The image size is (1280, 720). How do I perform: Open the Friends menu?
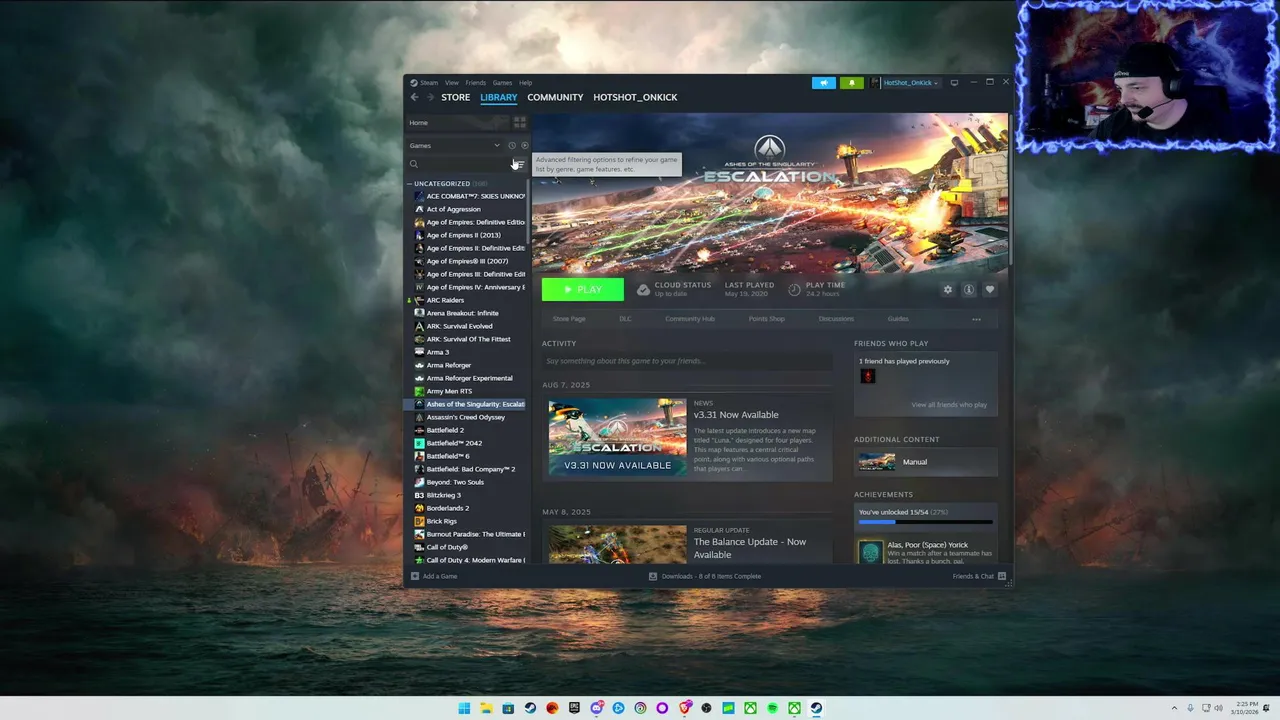click(x=475, y=83)
